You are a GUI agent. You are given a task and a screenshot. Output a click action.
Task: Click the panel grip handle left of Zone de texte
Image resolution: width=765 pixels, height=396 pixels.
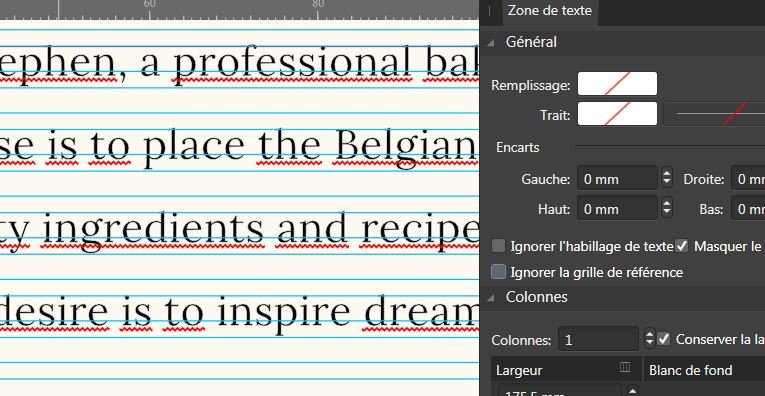(489, 10)
